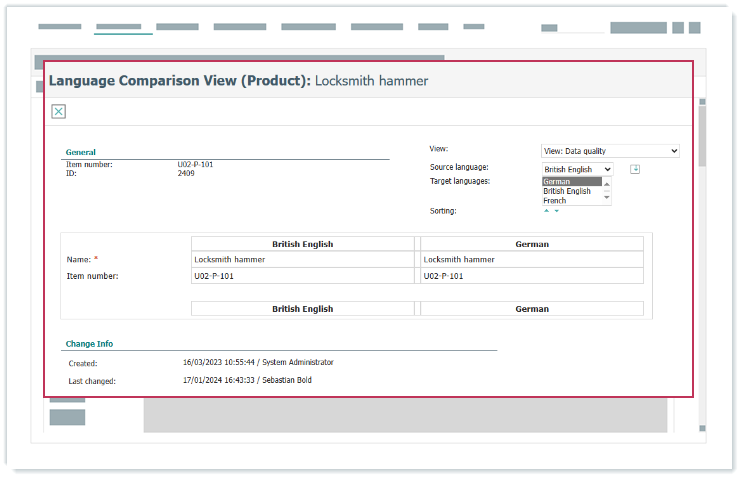Click the Sorting down arrow

[557, 211]
